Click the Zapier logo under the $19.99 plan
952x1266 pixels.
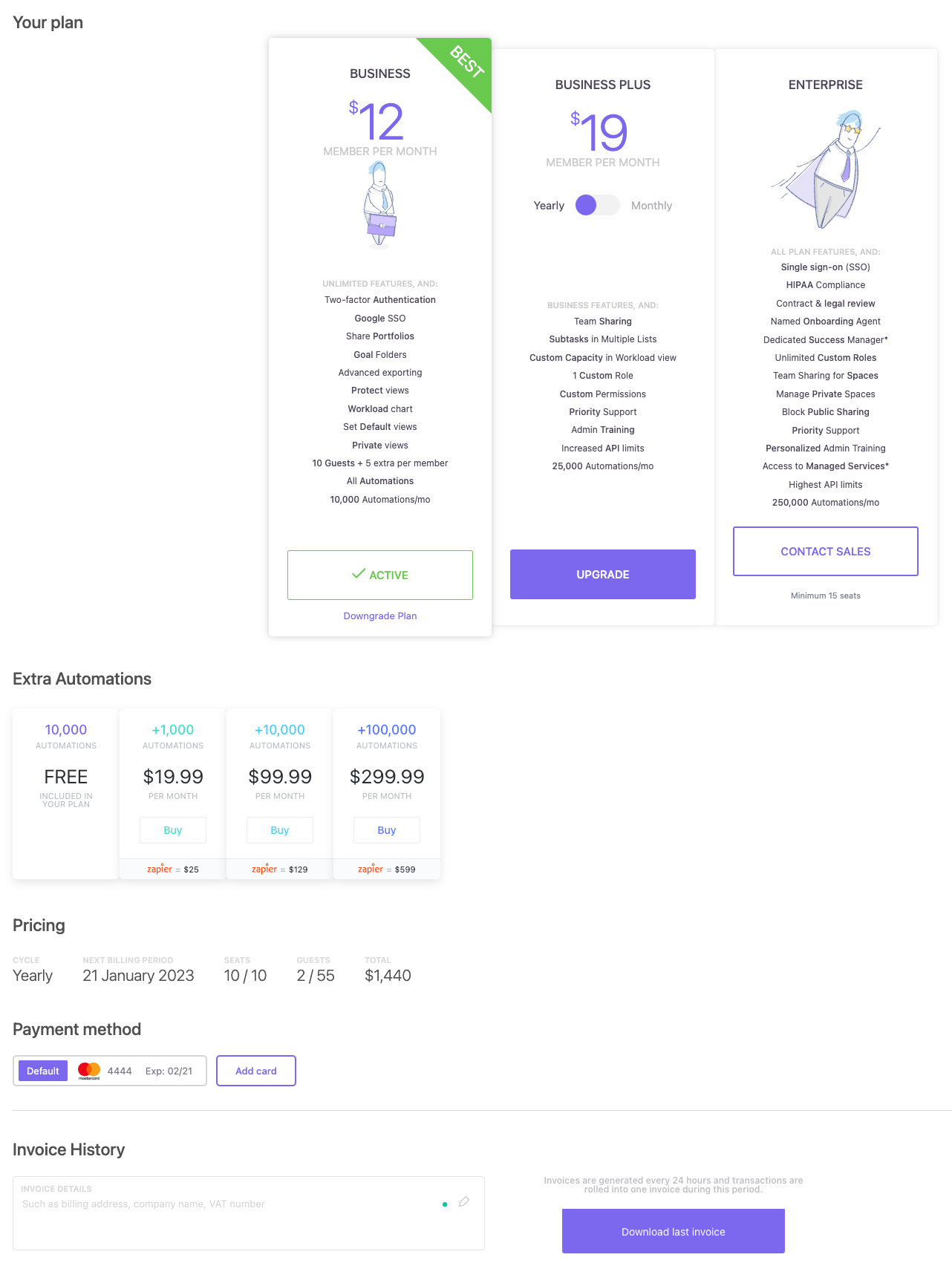pyautogui.click(x=160, y=869)
